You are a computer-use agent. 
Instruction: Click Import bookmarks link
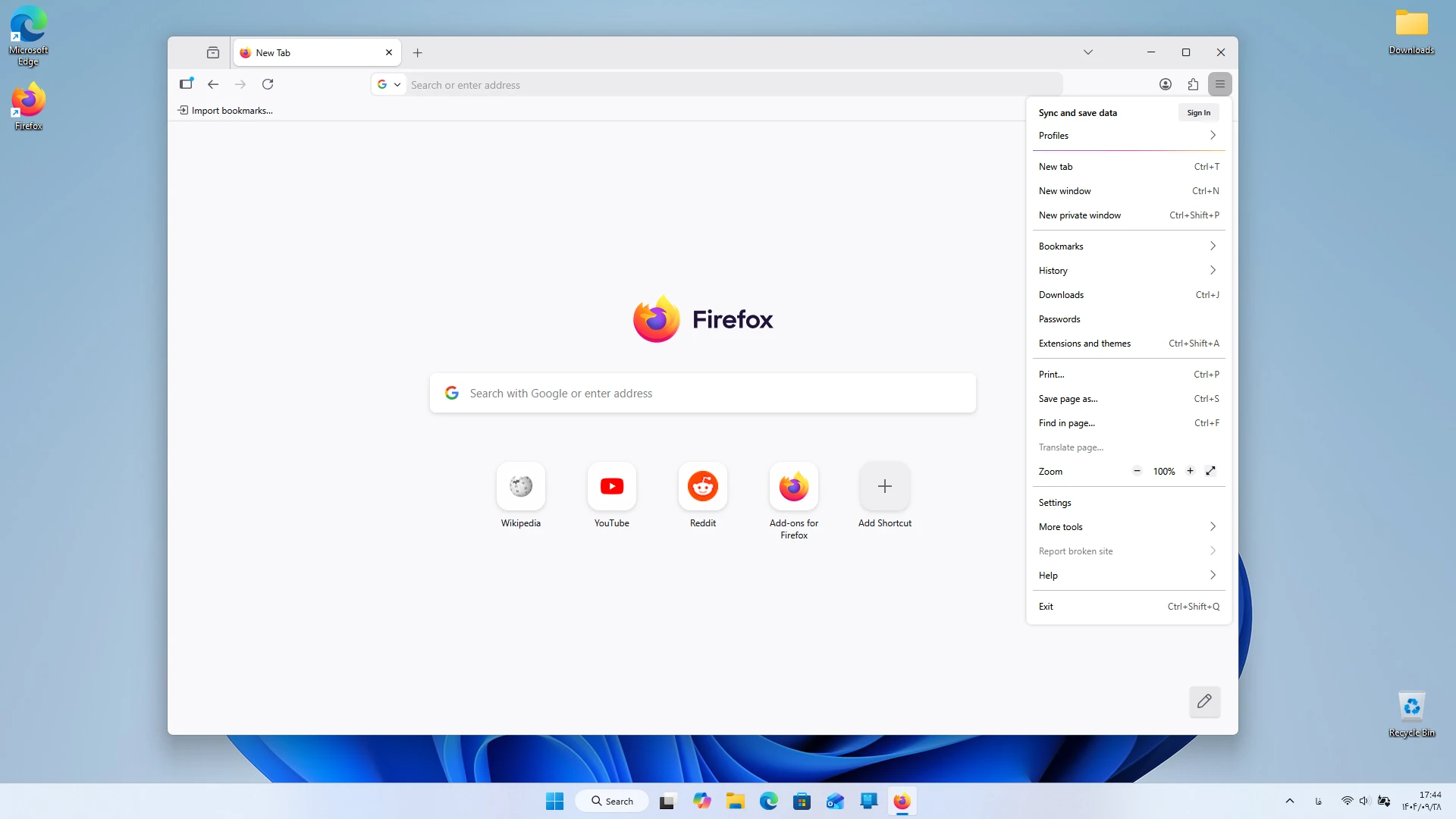225,111
